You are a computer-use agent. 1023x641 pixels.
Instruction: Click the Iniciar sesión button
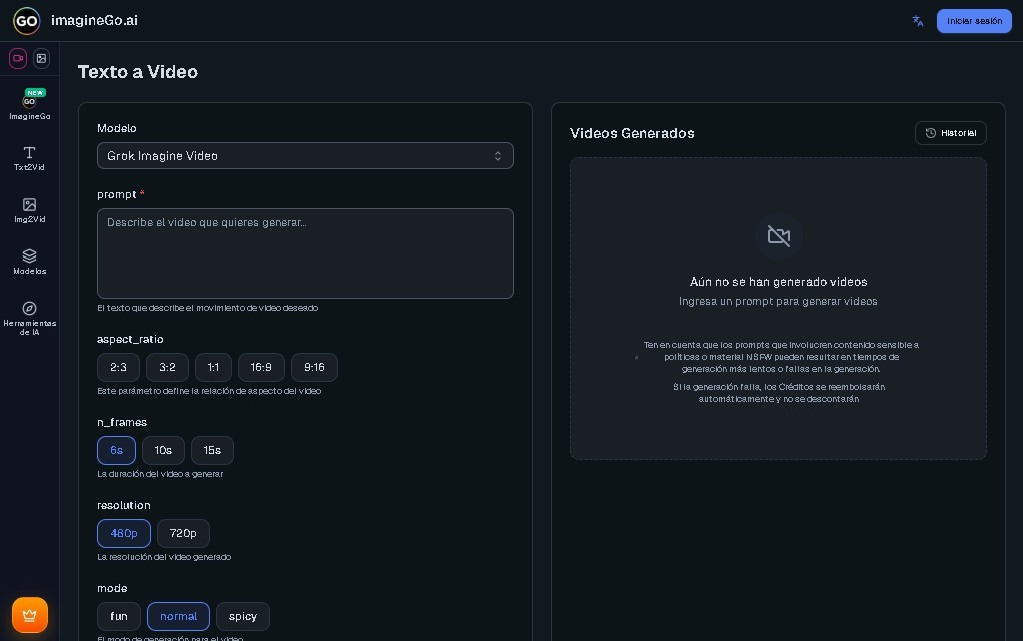click(x=973, y=21)
